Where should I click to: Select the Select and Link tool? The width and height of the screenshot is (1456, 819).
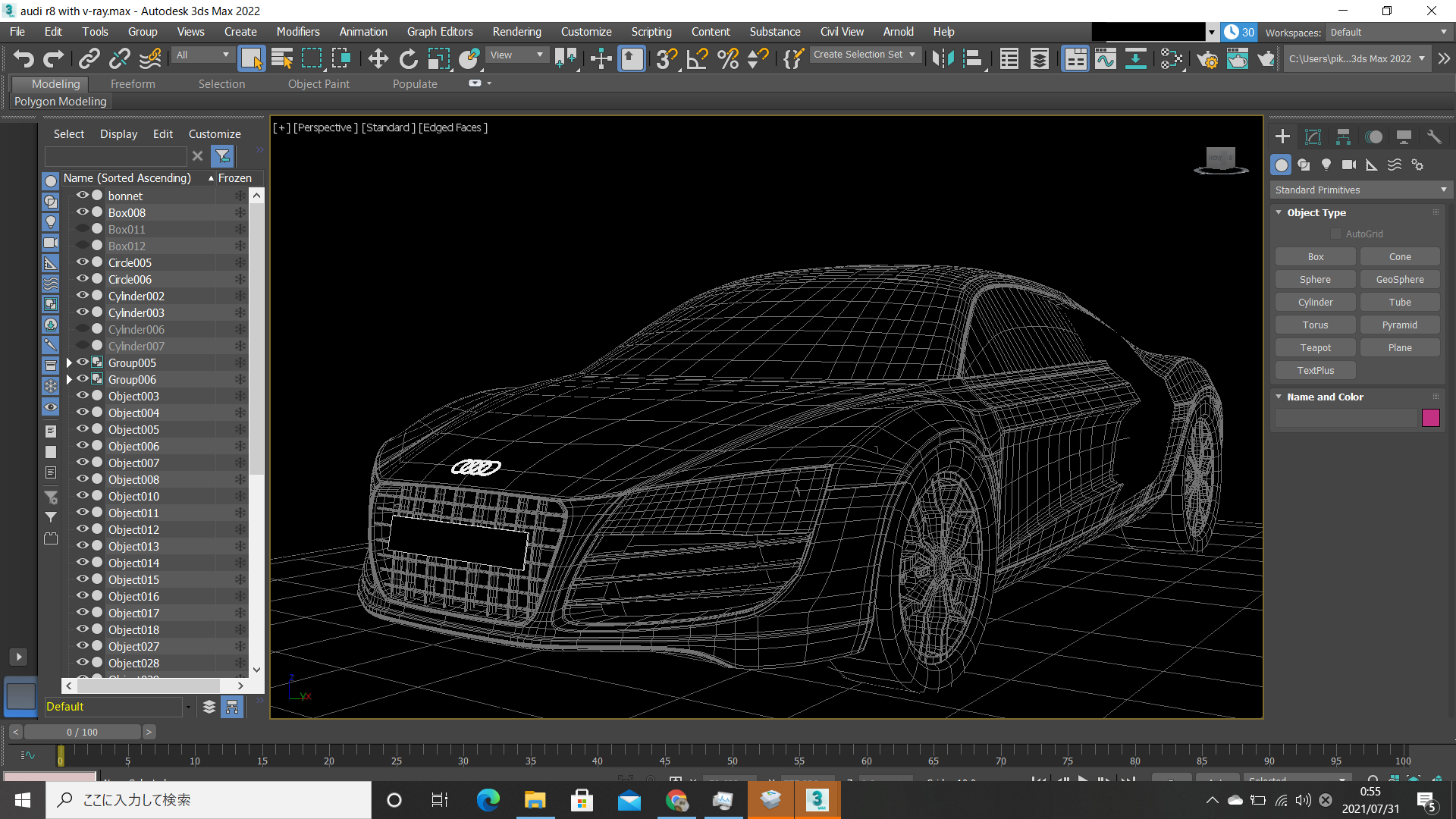coord(89,58)
